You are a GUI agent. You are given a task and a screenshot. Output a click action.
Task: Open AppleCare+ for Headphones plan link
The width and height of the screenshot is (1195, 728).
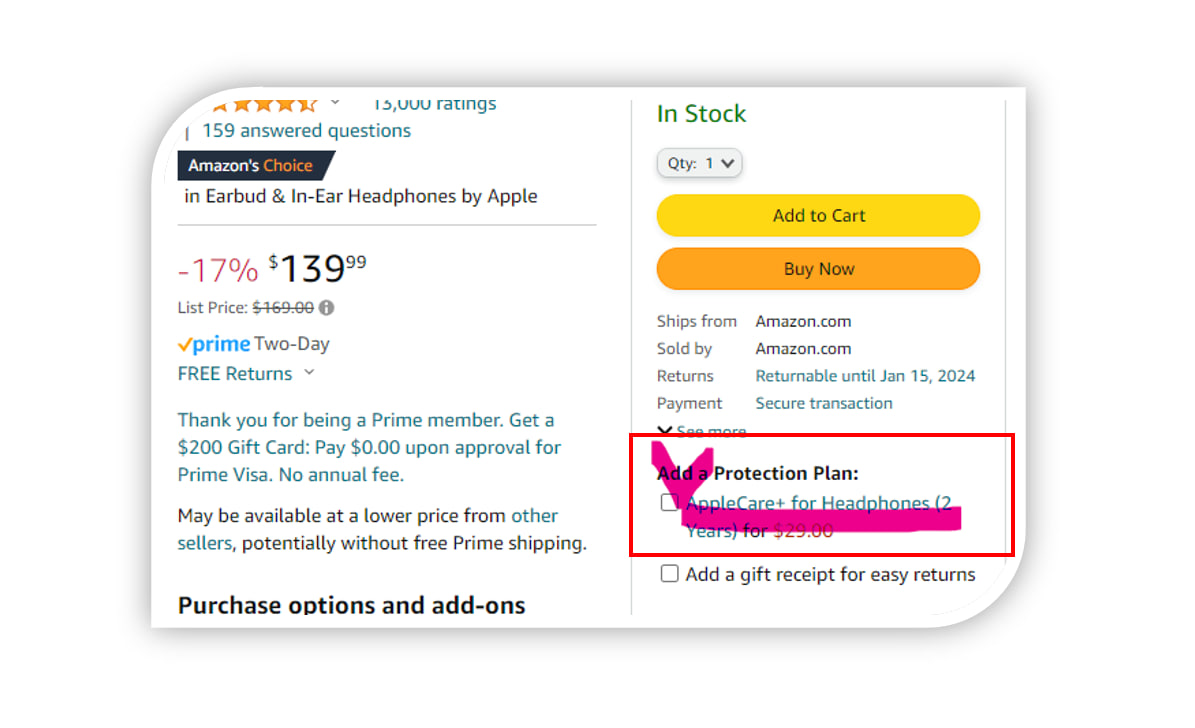pos(819,517)
